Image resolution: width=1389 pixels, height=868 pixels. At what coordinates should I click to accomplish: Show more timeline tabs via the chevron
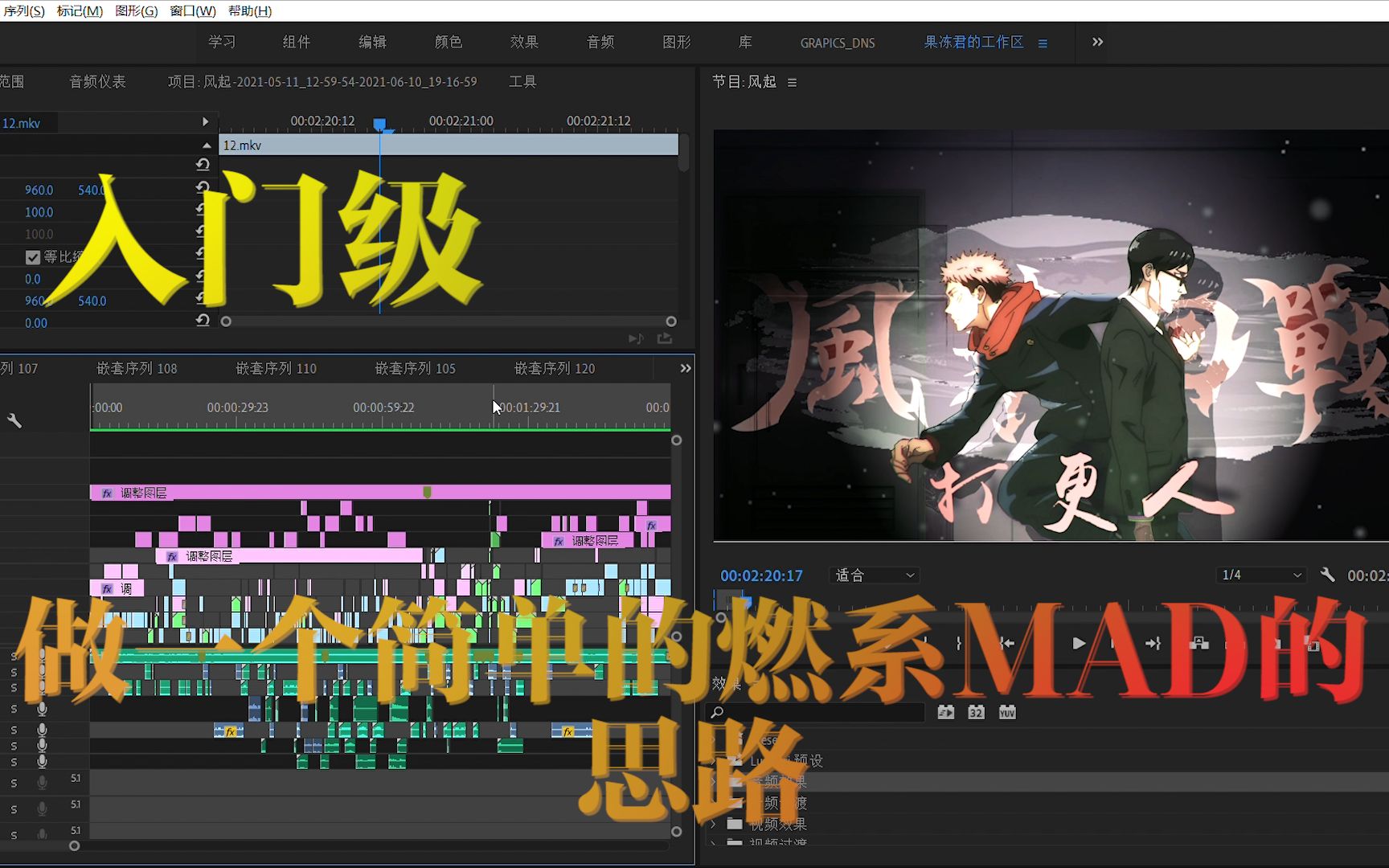[686, 368]
